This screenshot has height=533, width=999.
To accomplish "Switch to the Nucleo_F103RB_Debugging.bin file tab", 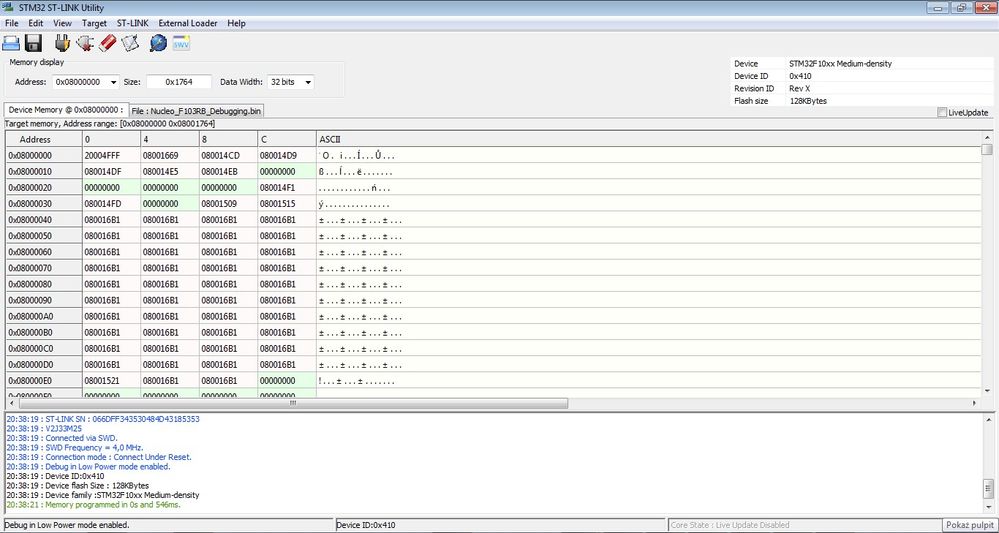I will 196,111.
